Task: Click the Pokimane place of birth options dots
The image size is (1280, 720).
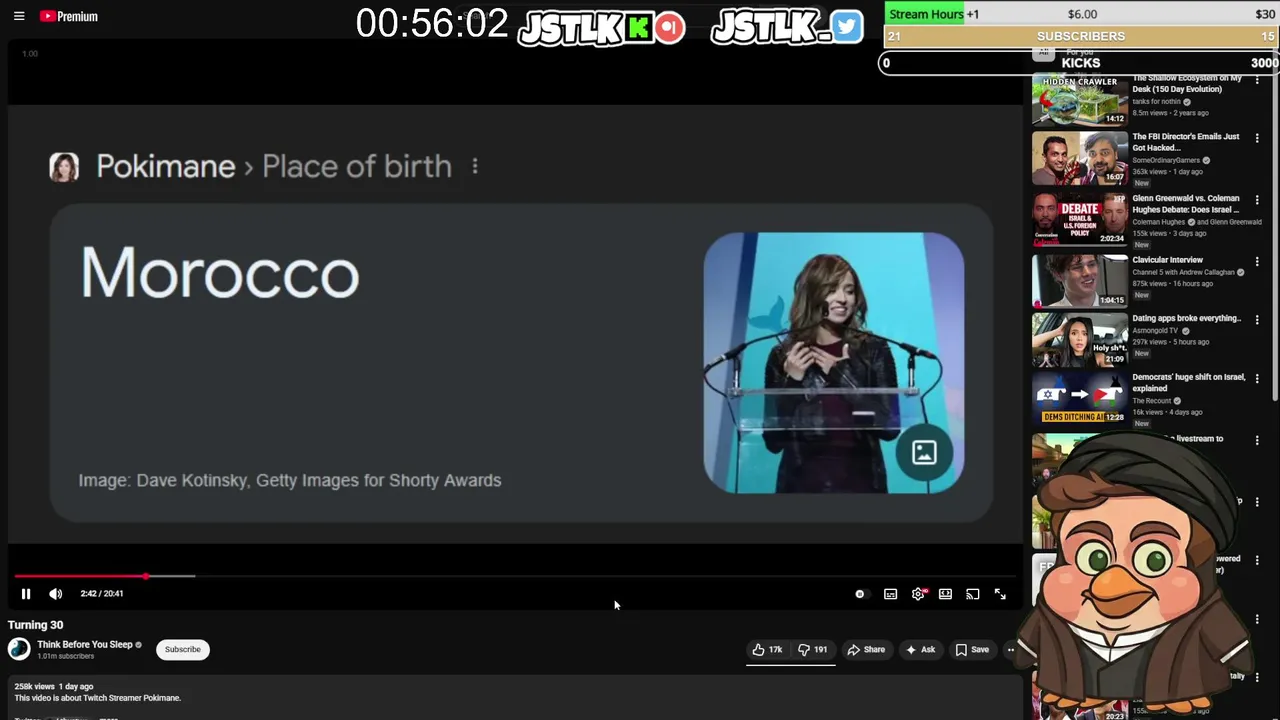Action: pos(475,167)
